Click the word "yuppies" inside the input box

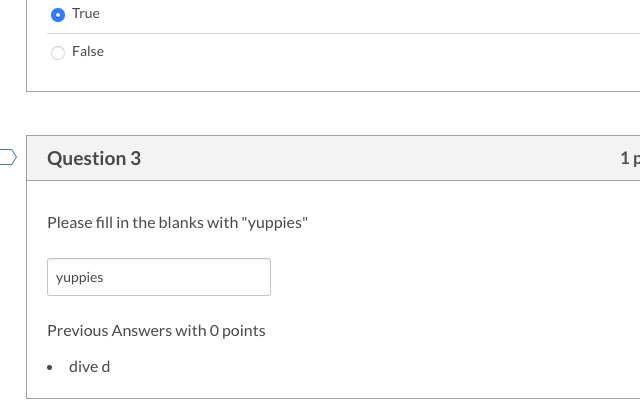[x=80, y=278]
